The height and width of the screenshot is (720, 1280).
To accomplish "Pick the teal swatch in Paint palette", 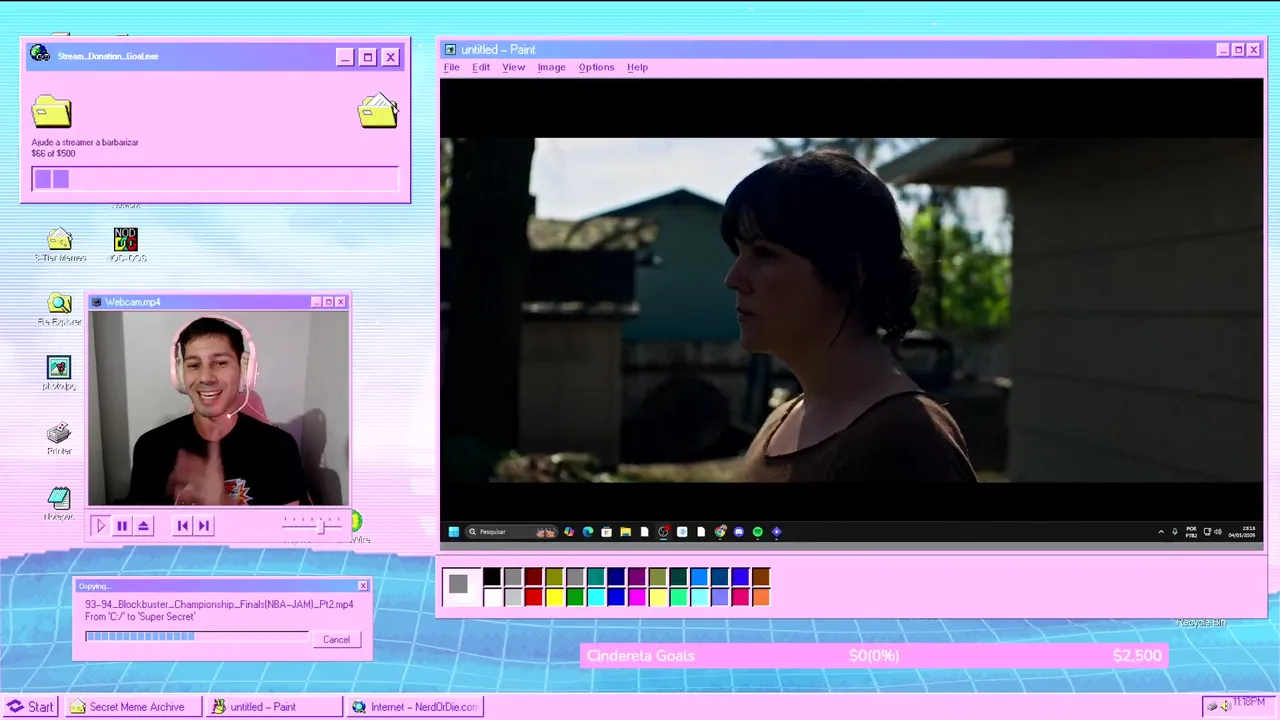I will click(596, 577).
